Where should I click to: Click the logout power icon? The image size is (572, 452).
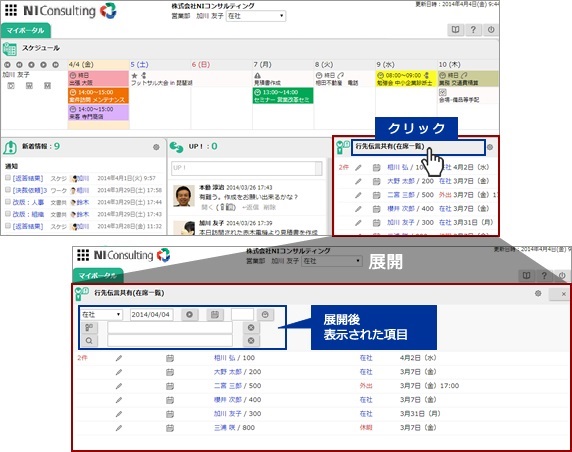point(491,30)
